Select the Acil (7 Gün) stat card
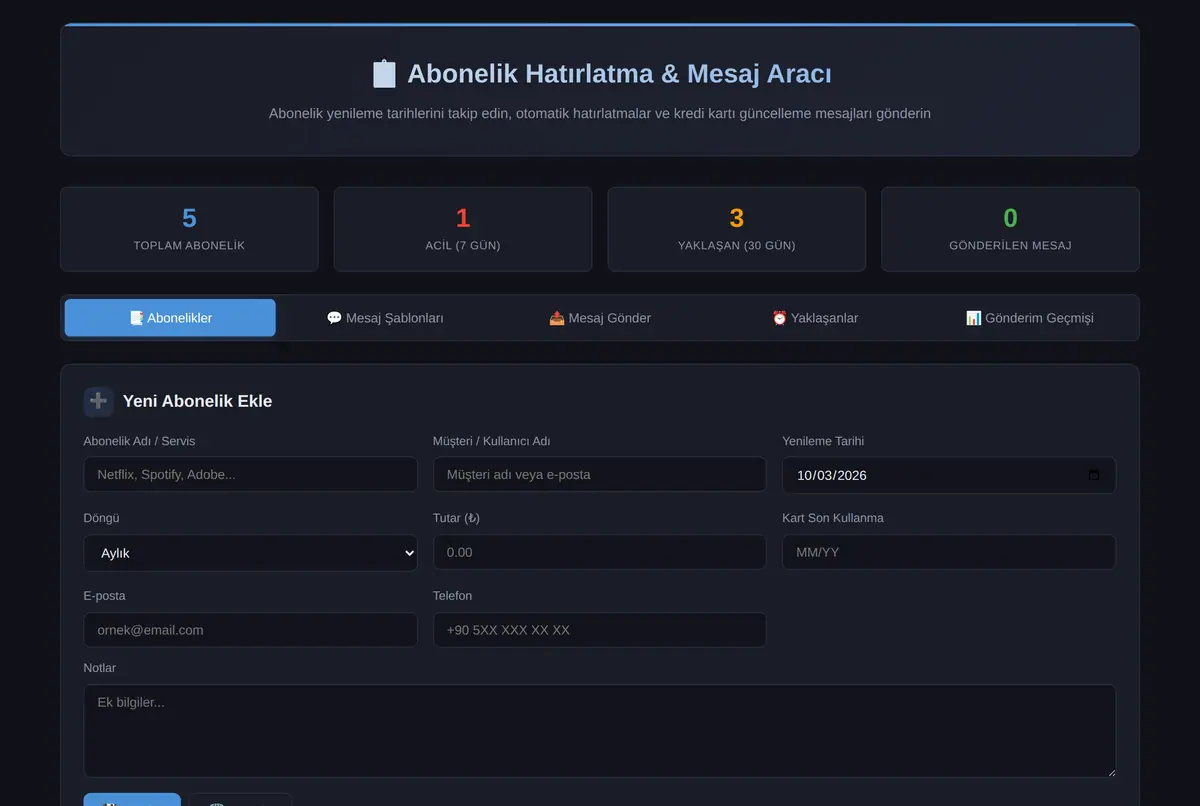This screenshot has height=806, width=1200. pyautogui.click(x=463, y=229)
